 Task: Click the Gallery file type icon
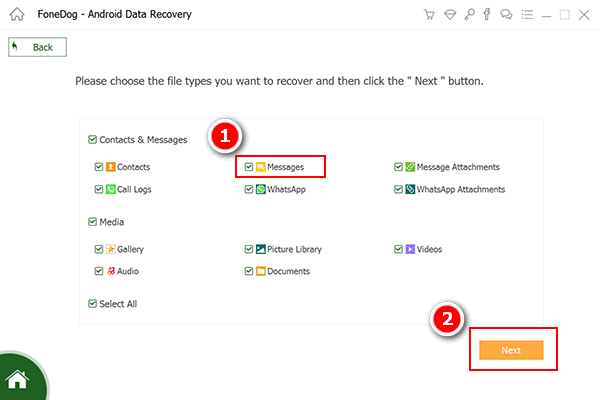pos(111,249)
